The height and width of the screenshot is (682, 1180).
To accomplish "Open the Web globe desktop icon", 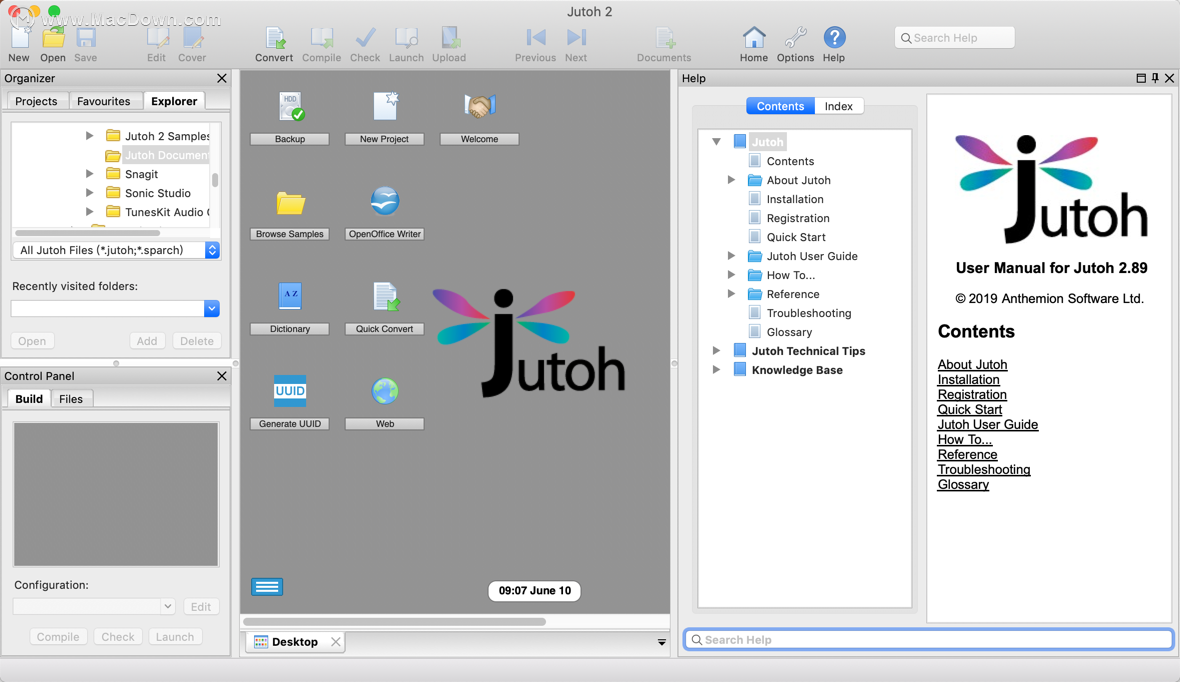I will tap(385, 391).
